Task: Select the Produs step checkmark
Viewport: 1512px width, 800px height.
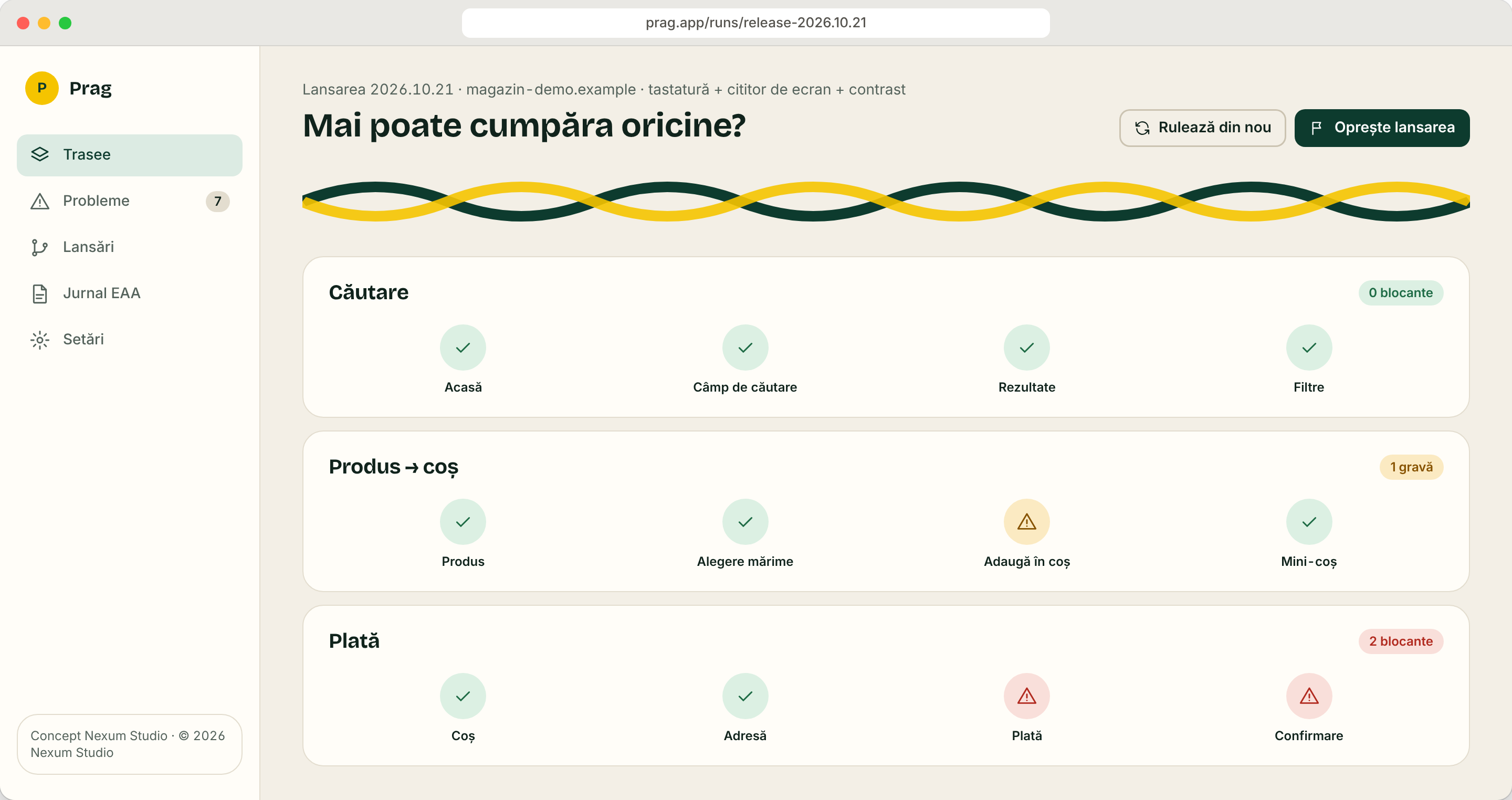Action: [x=463, y=522]
